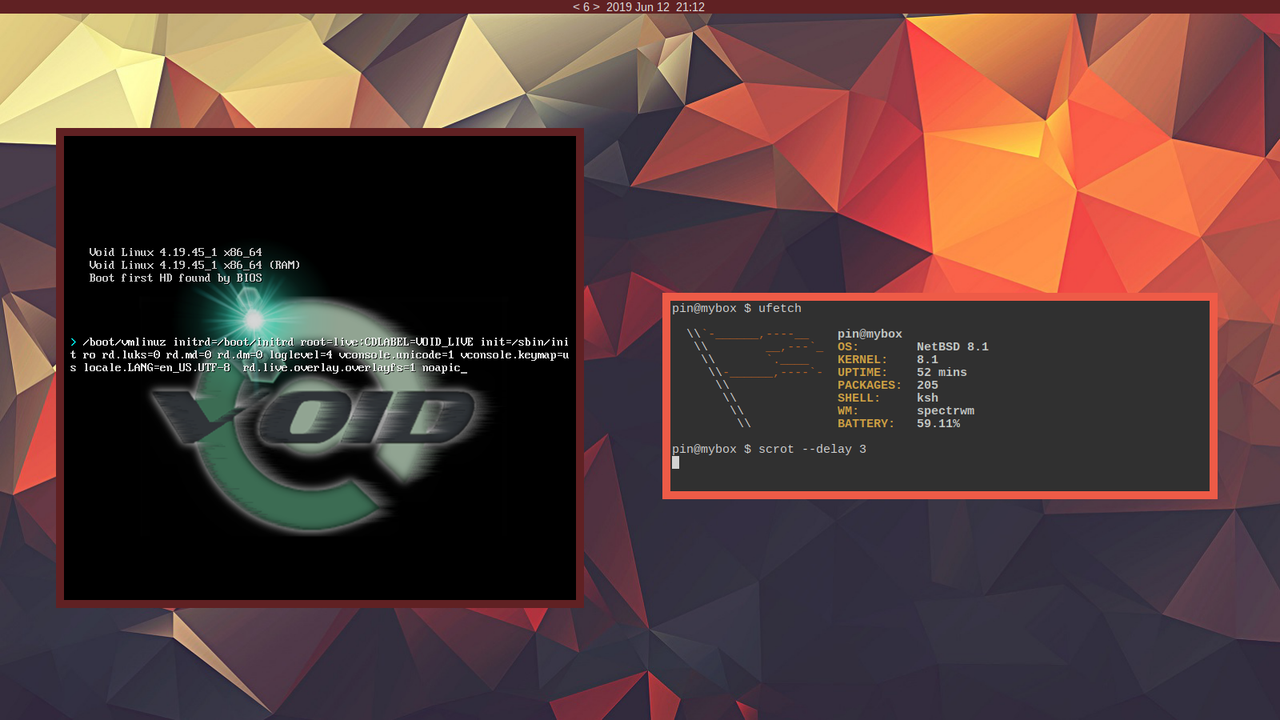Click the "ufetch" command in terminal
1280x720 pixels.
(779, 308)
